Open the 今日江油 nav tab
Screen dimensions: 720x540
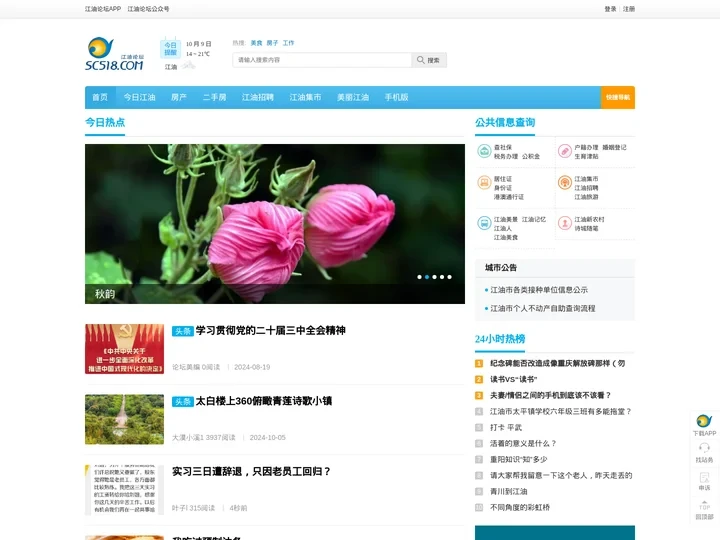coord(140,97)
